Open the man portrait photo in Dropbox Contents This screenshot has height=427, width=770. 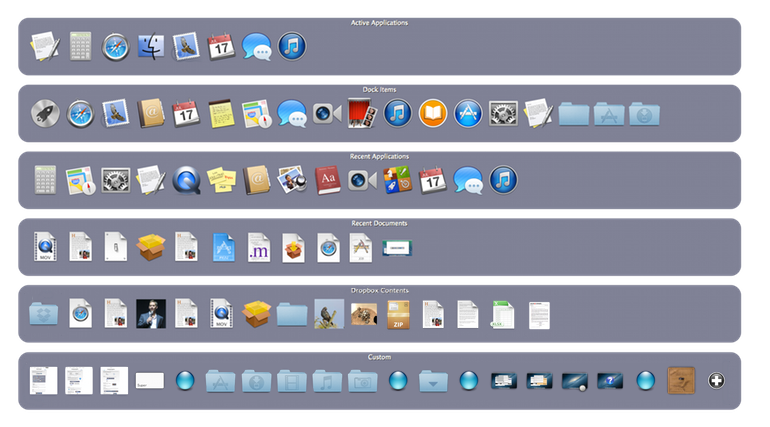click(x=150, y=314)
